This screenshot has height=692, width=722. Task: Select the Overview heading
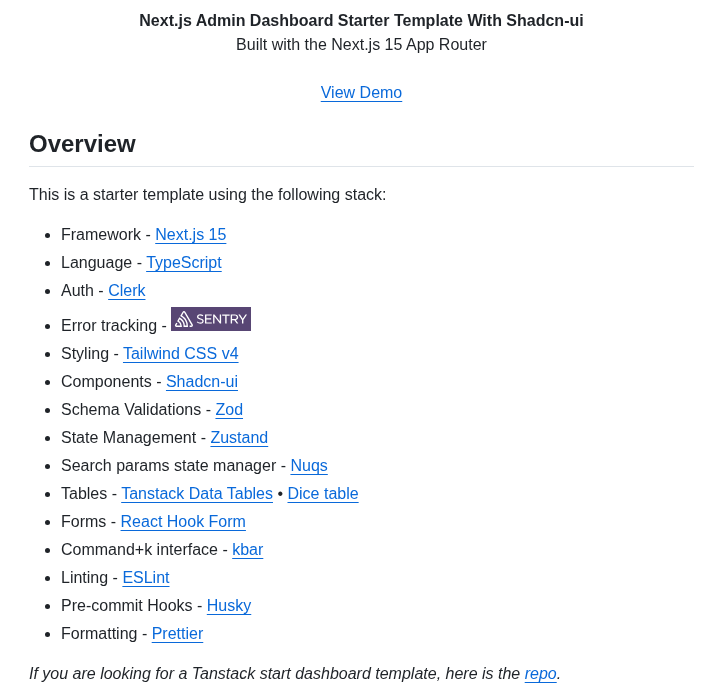point(82,144)
